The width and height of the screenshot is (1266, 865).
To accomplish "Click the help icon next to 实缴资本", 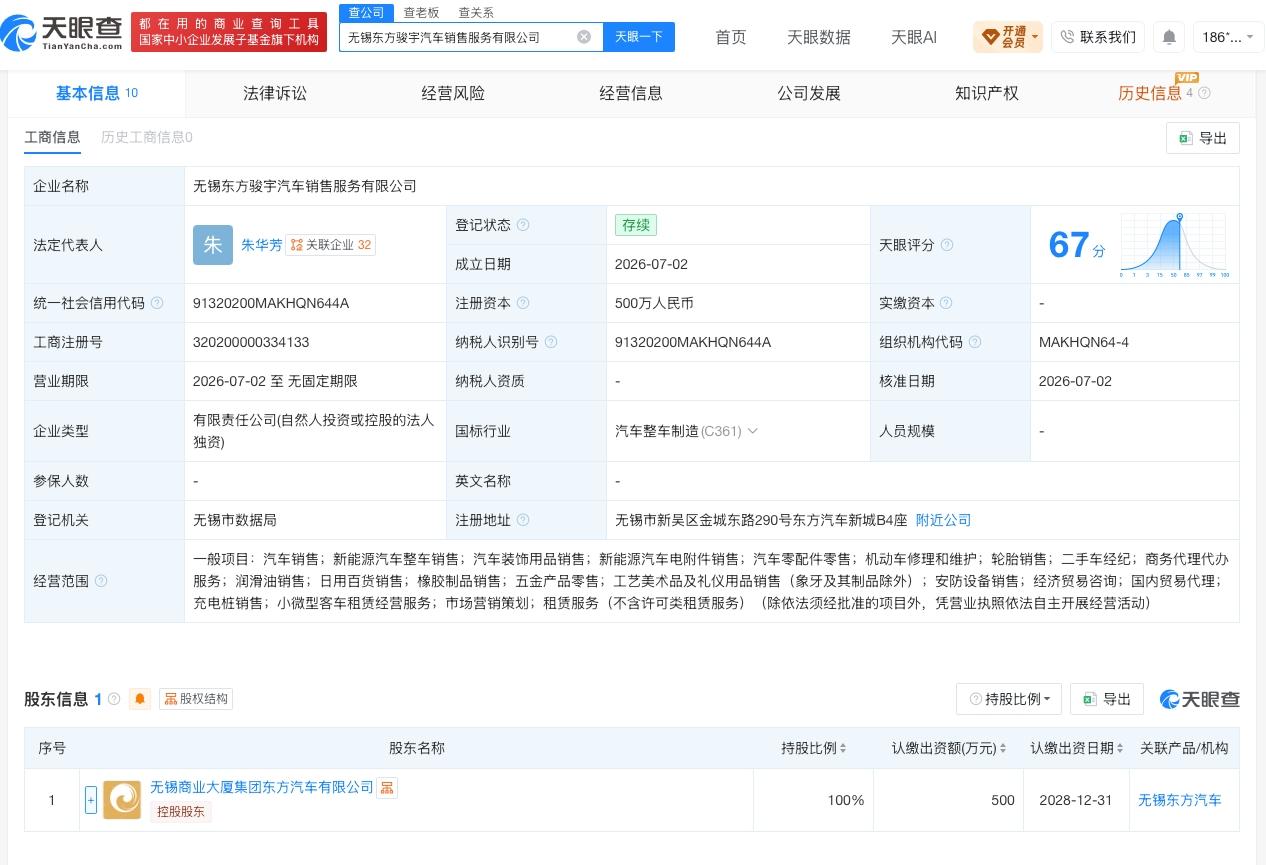I will (946, 303).
